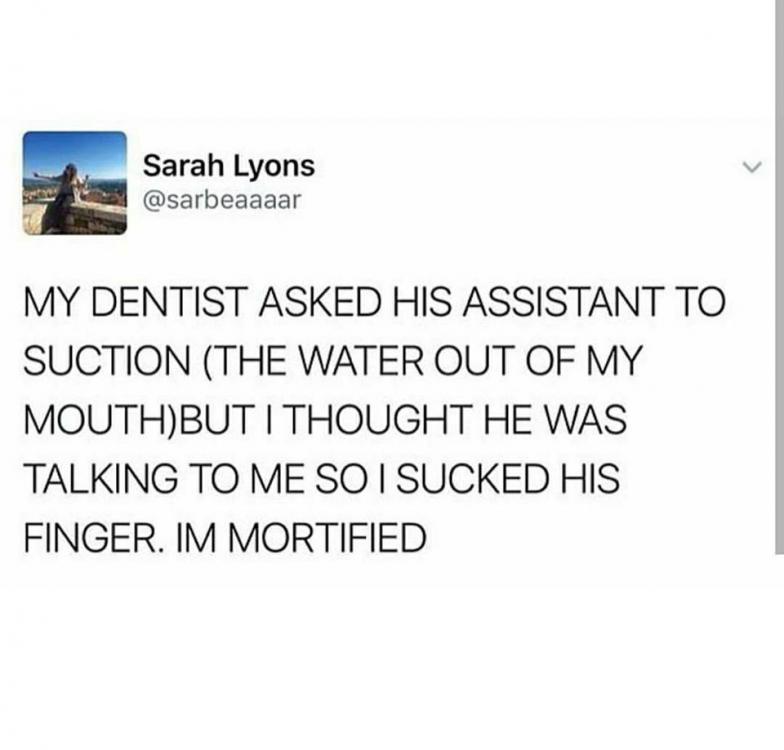Click the word SUCTION in the tweet
This screenshot has height=750, width=784.
(x=106, y=360)
